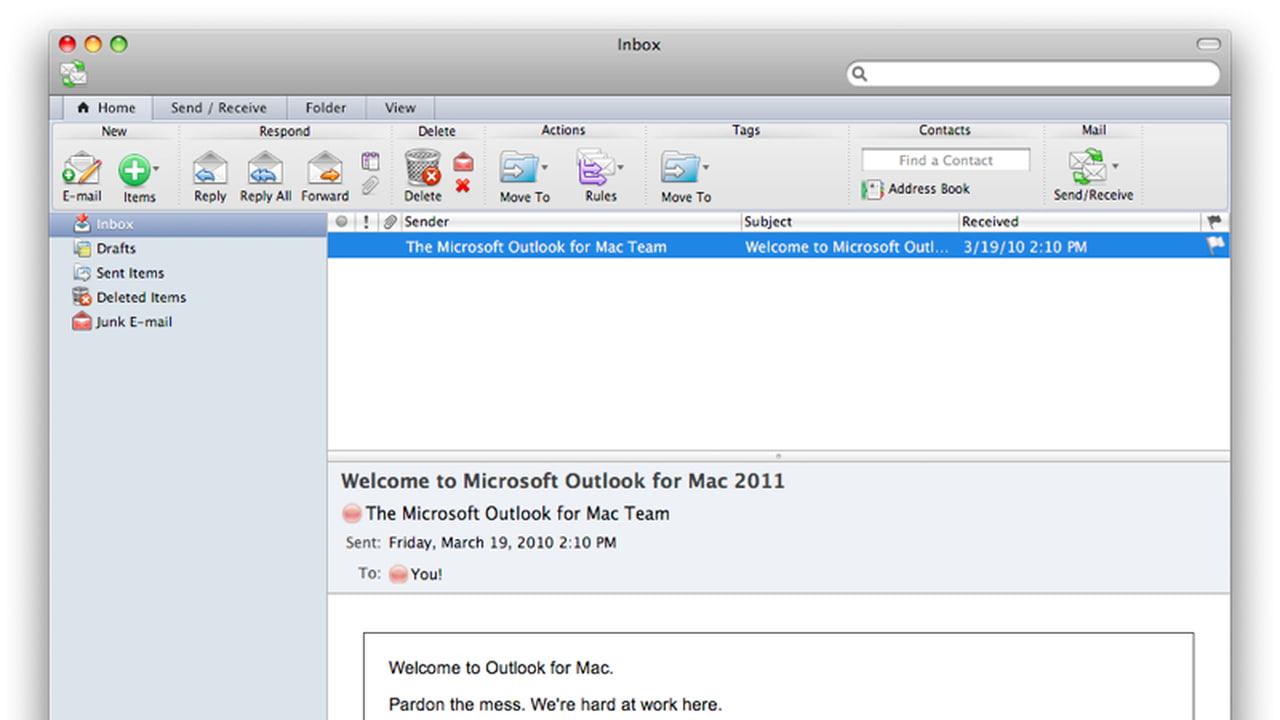Click the search field in the title bar

point(1033,74)
